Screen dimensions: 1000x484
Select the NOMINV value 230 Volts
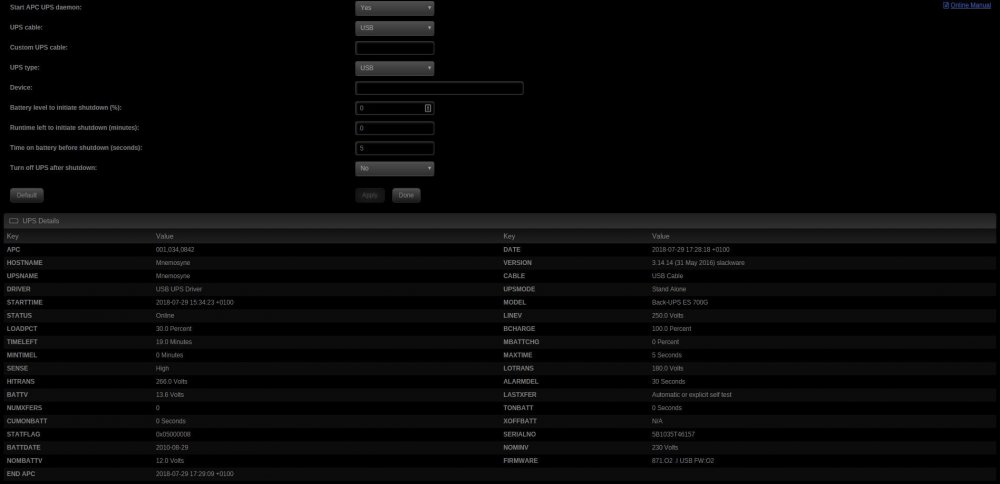pos(665,448)
